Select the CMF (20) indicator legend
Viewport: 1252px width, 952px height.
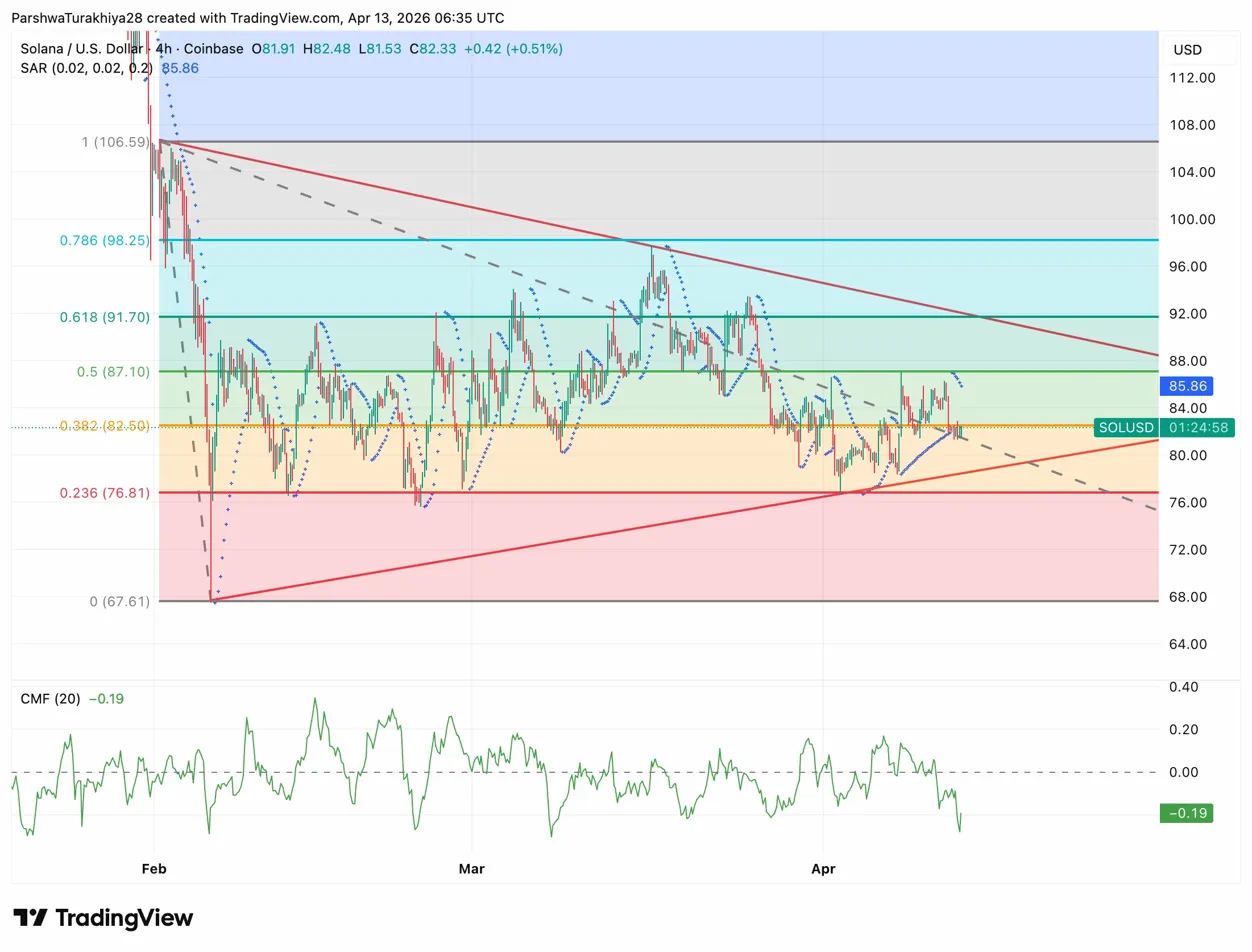[x=53, y=699]
